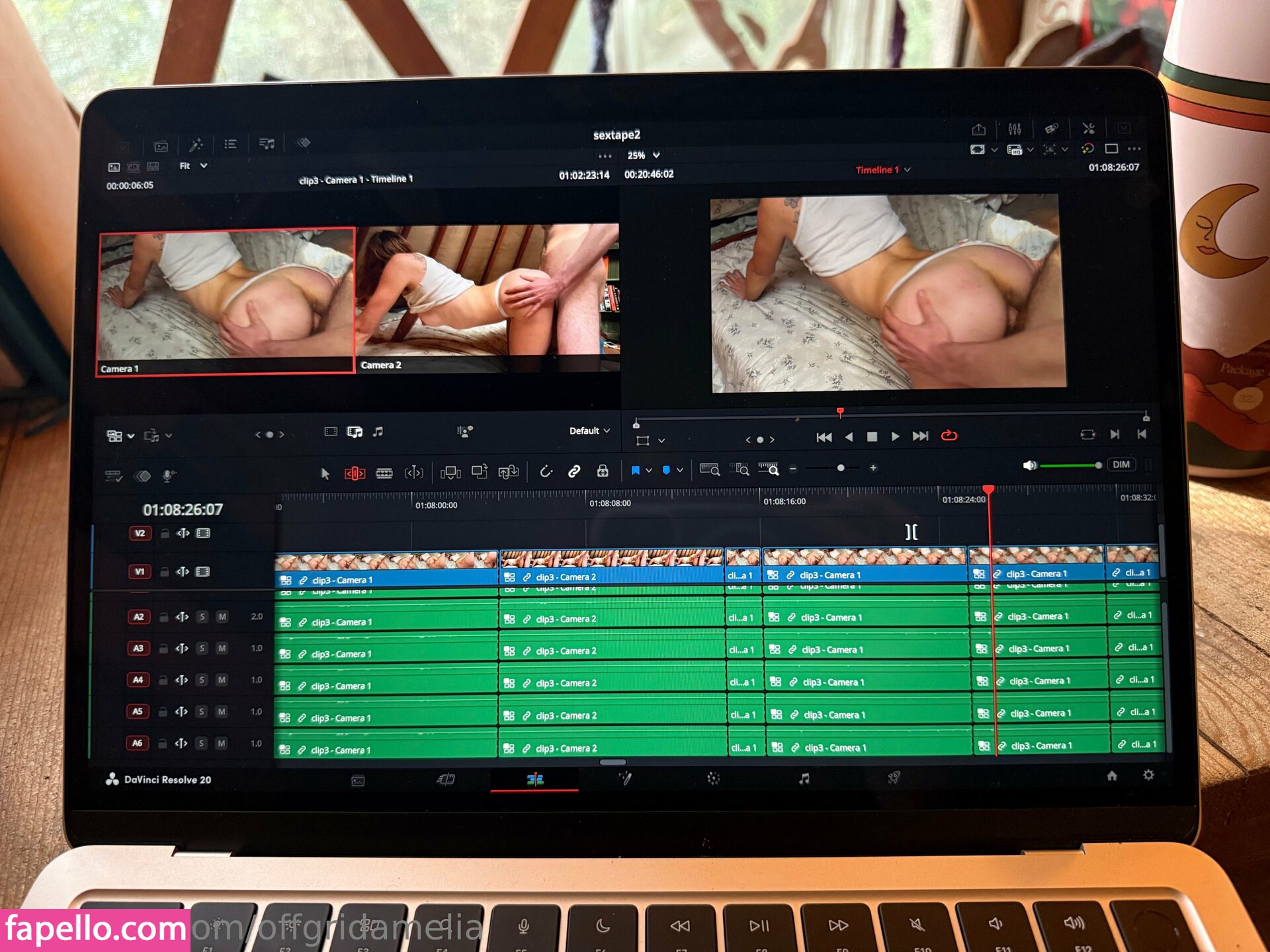Select the arrow Selection Mode tool
The image size is (1270, 952).
click(325, 473)
